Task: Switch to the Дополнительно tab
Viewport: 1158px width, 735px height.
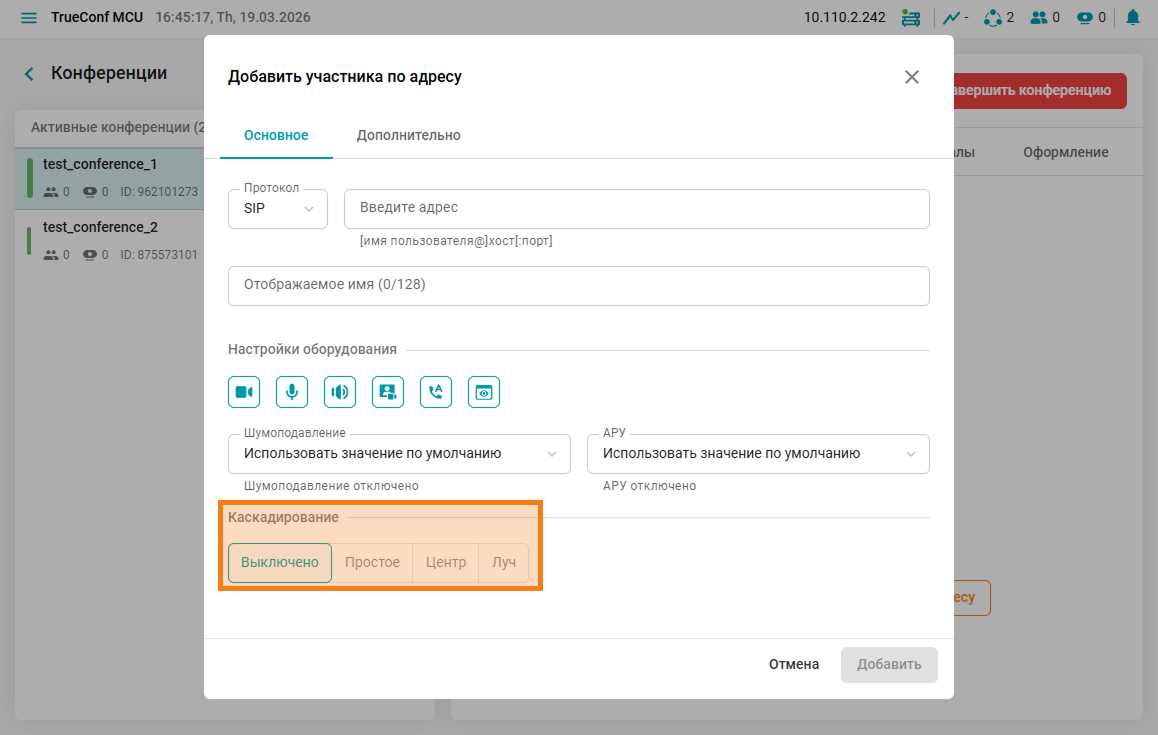Action: click(x=408, y=135)
